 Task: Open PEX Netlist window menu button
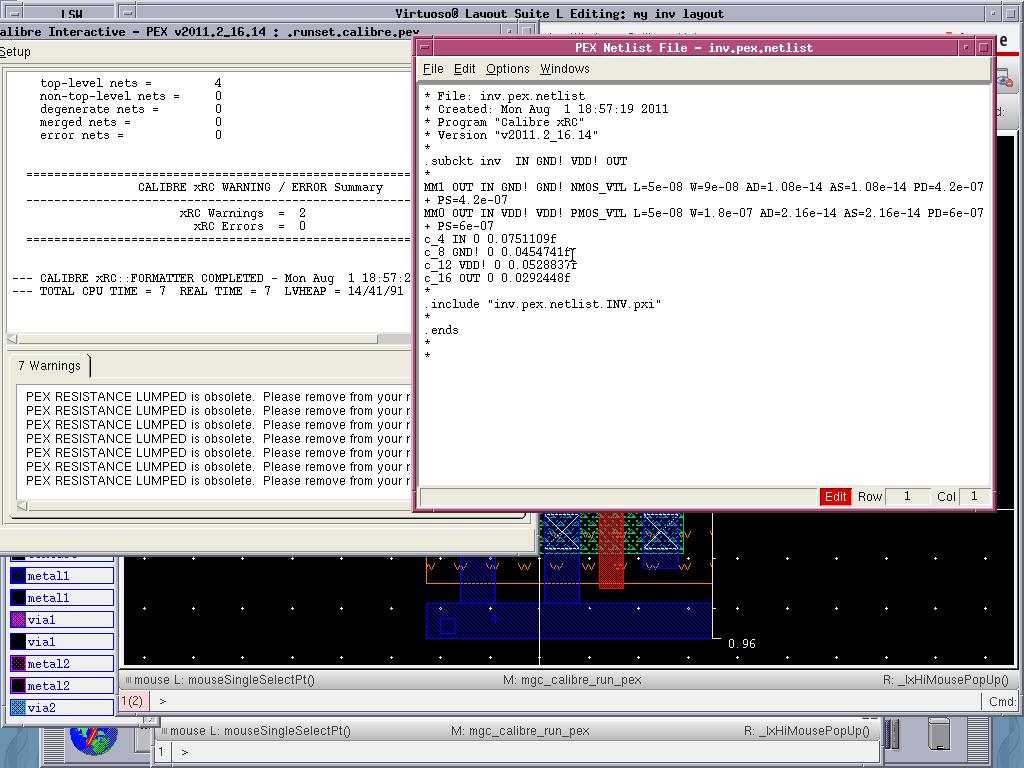tap(424, 48)
